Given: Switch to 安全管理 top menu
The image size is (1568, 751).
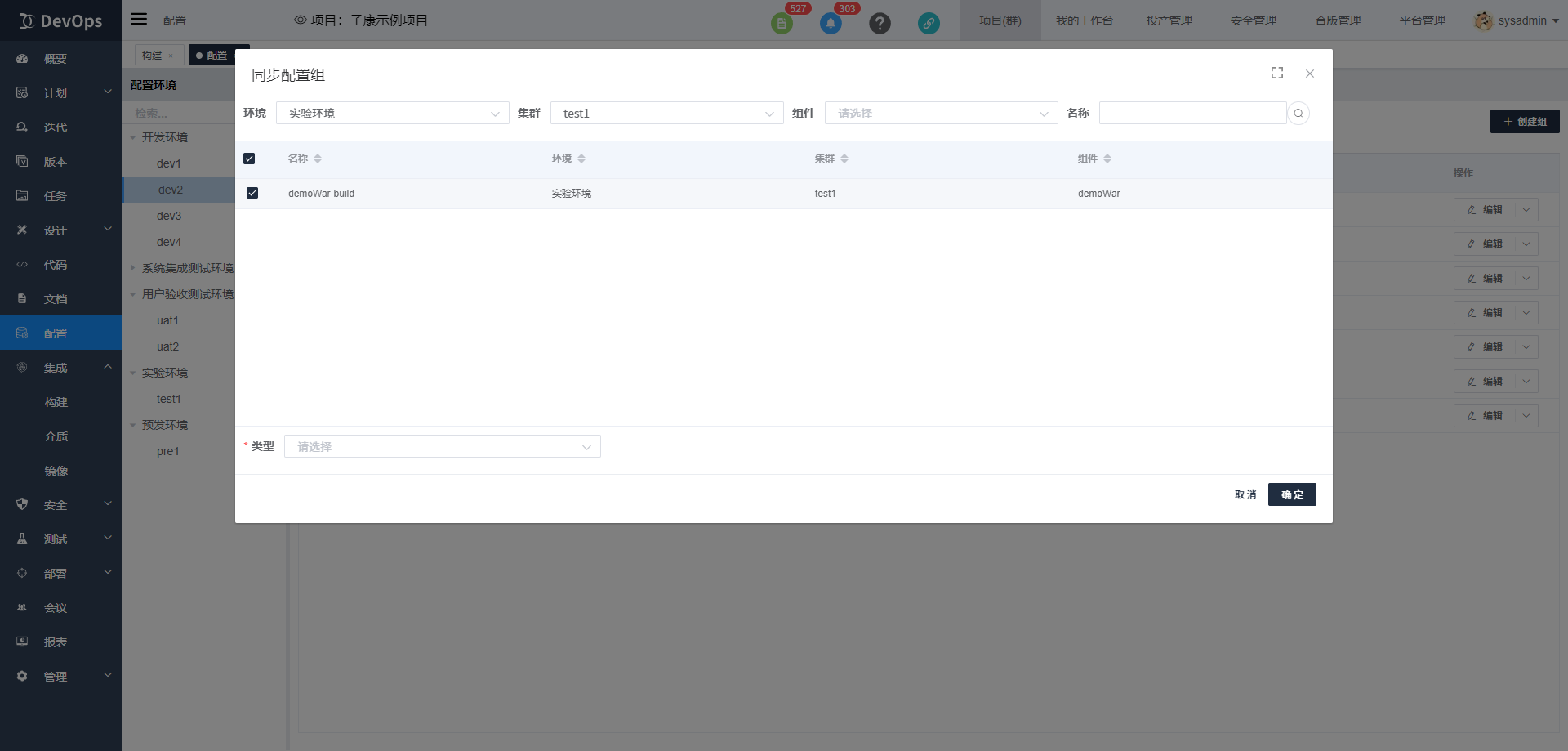Looking at the screenshot, I should 1254,20.
